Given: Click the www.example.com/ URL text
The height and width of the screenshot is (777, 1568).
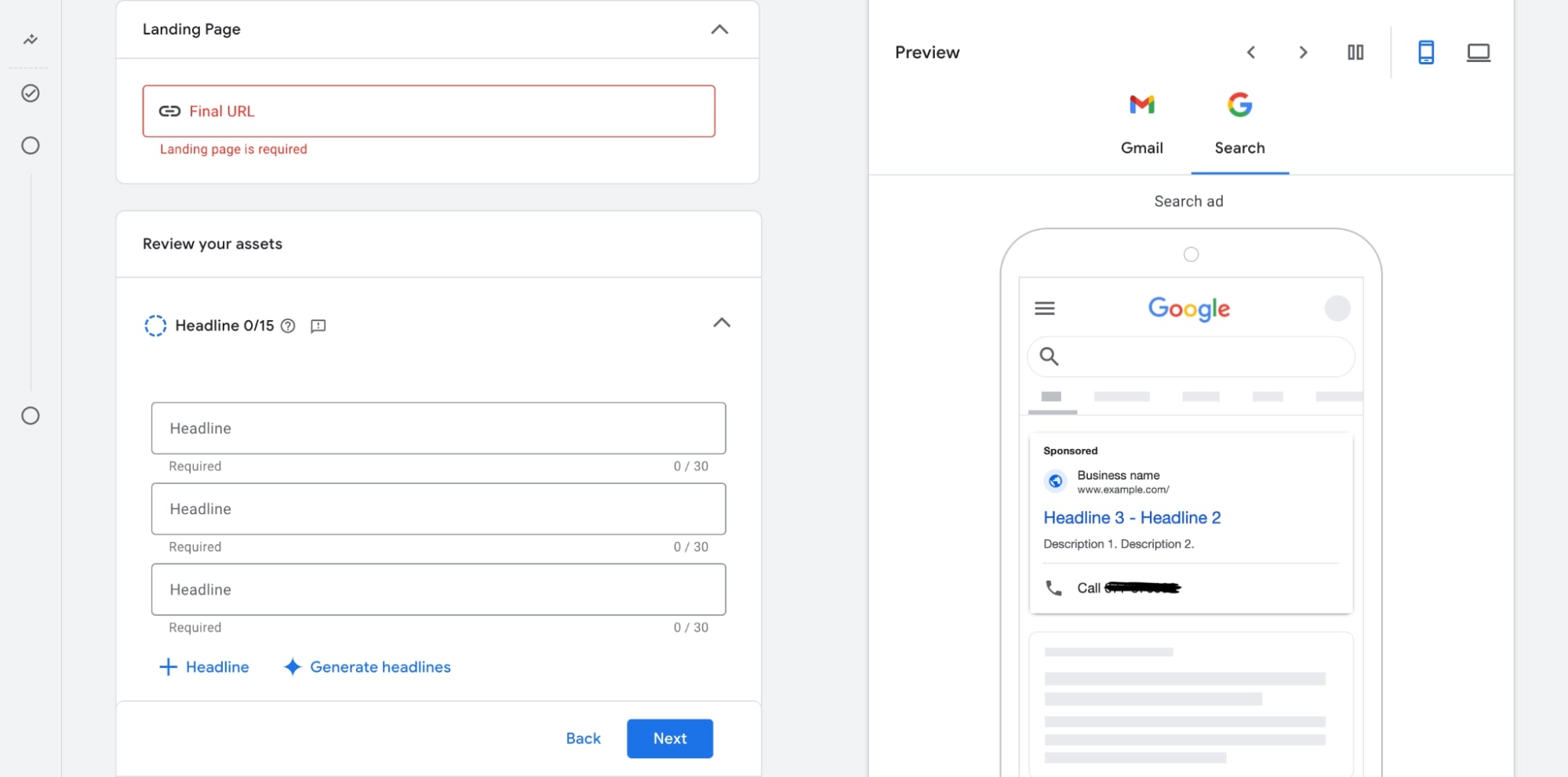Looking at the screenshot, I should click(1123, 490).
